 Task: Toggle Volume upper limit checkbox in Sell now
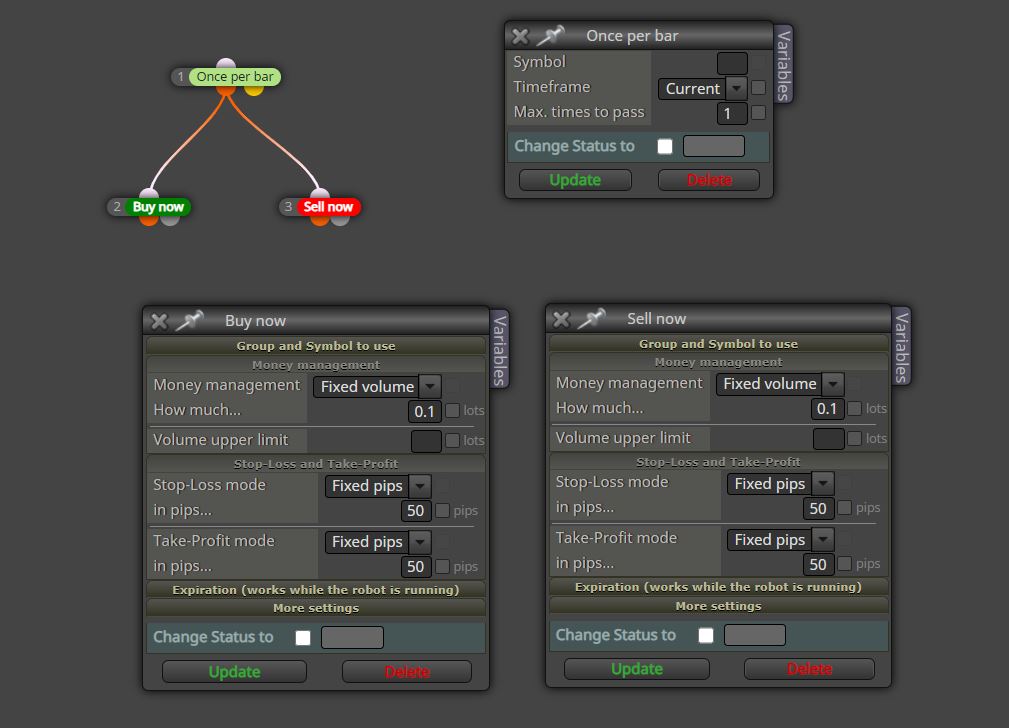[x=855, y=438]
